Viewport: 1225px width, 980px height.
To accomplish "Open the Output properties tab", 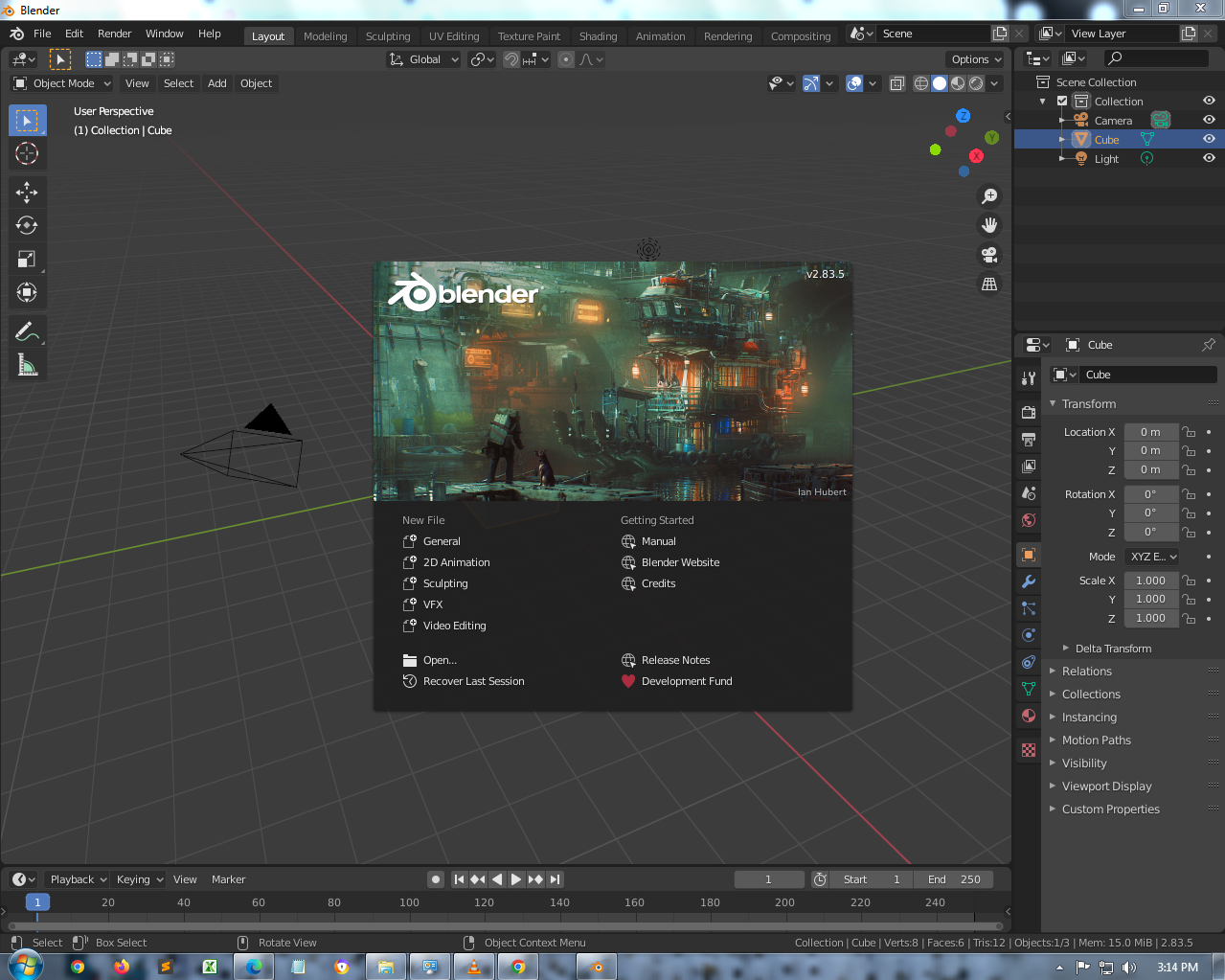I will (1029, 440).
